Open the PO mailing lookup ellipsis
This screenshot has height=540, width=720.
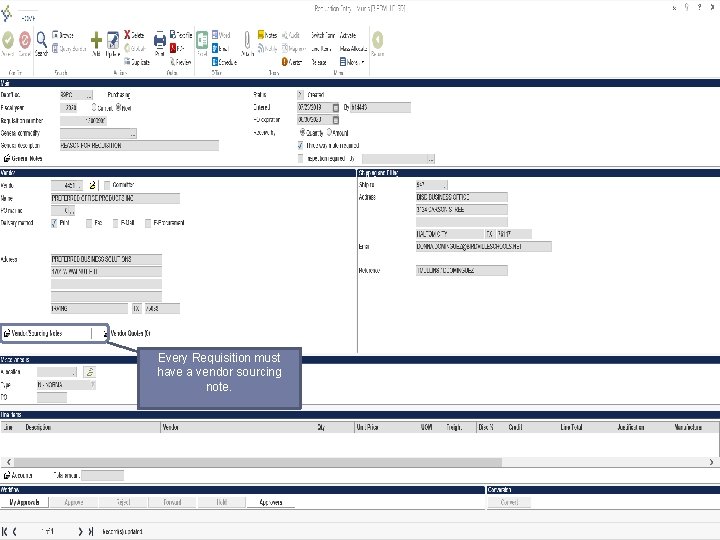pyautogui.click(x=72, y=211)
